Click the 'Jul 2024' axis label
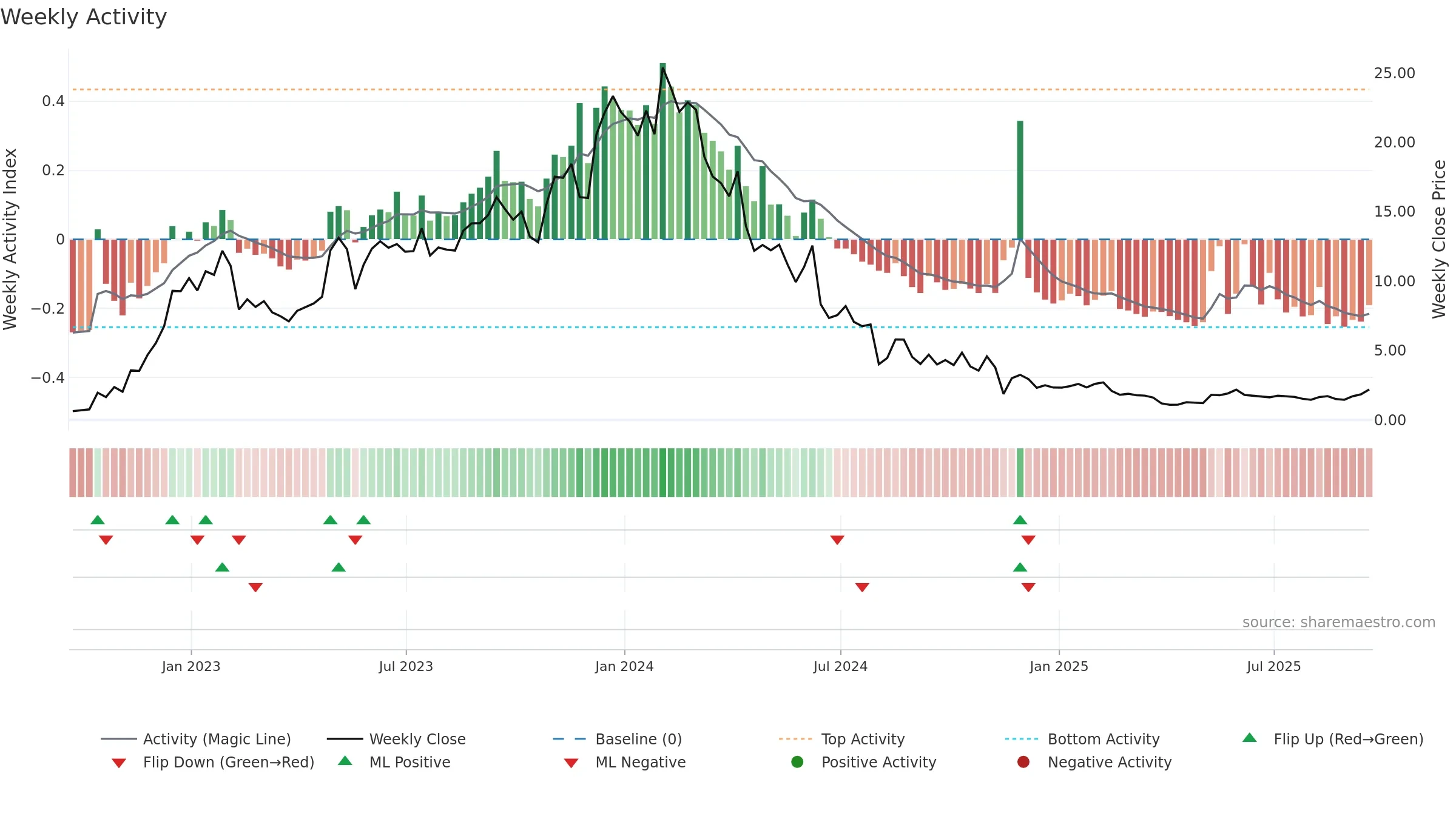 coord(840,666)
